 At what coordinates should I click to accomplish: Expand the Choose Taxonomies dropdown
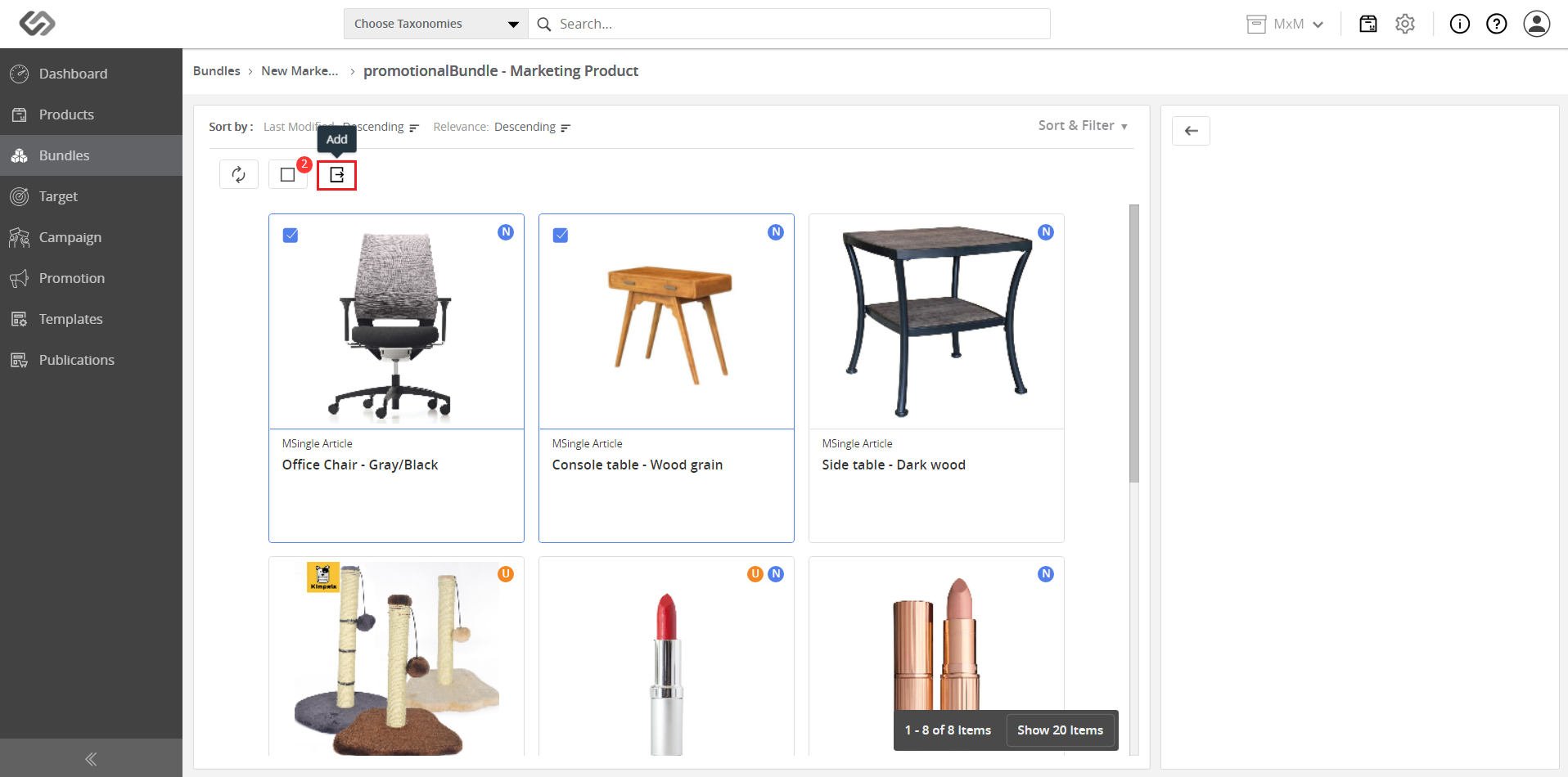point(435,24)
